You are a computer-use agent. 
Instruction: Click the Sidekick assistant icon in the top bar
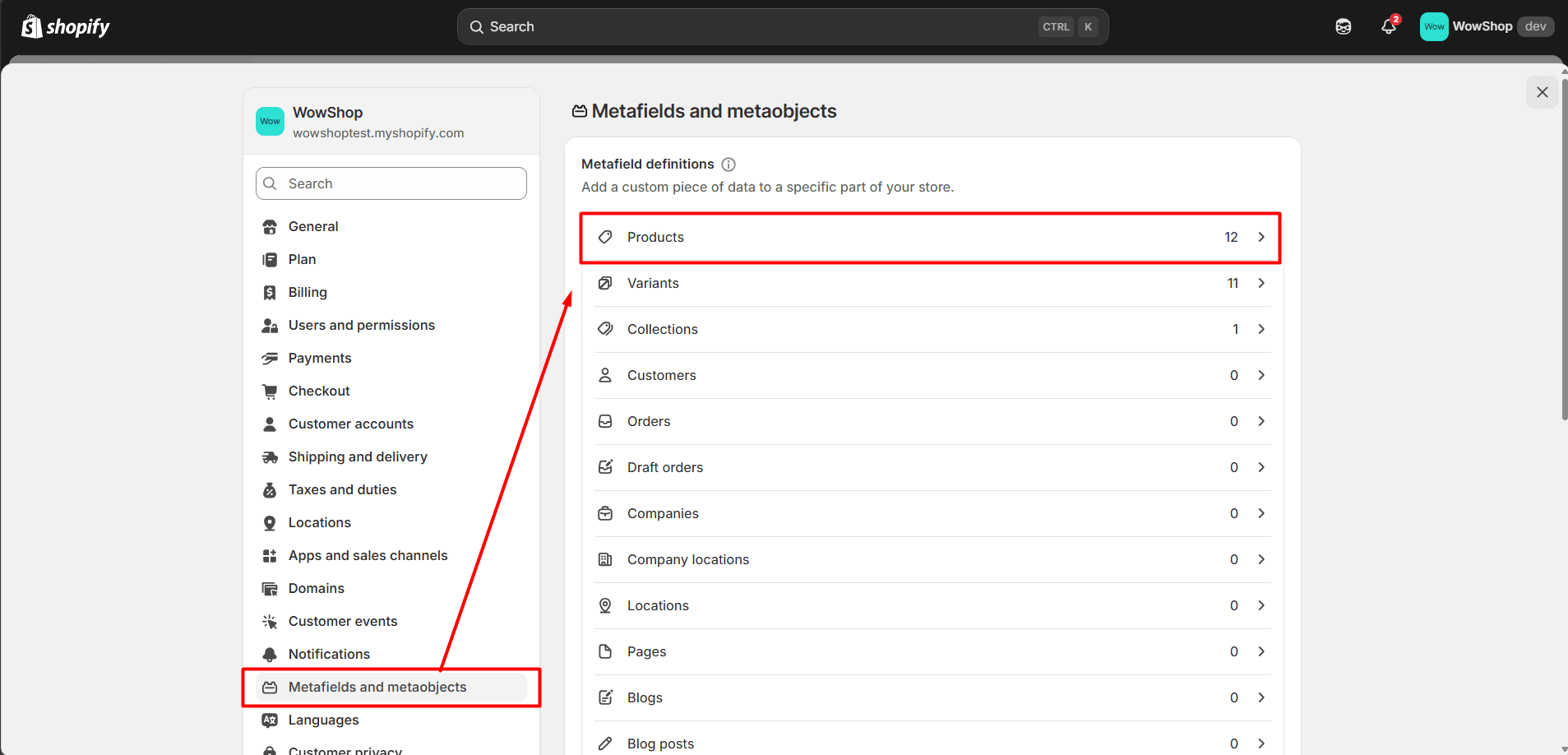point(1344,26)
